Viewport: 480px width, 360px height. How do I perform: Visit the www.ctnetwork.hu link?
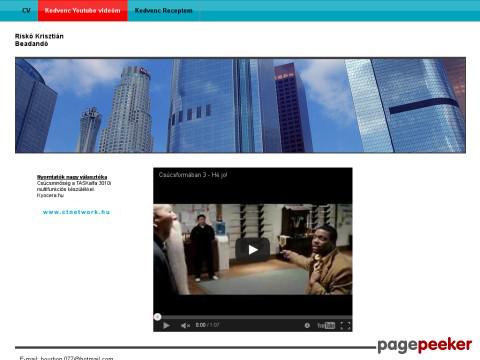coord(76,212)
